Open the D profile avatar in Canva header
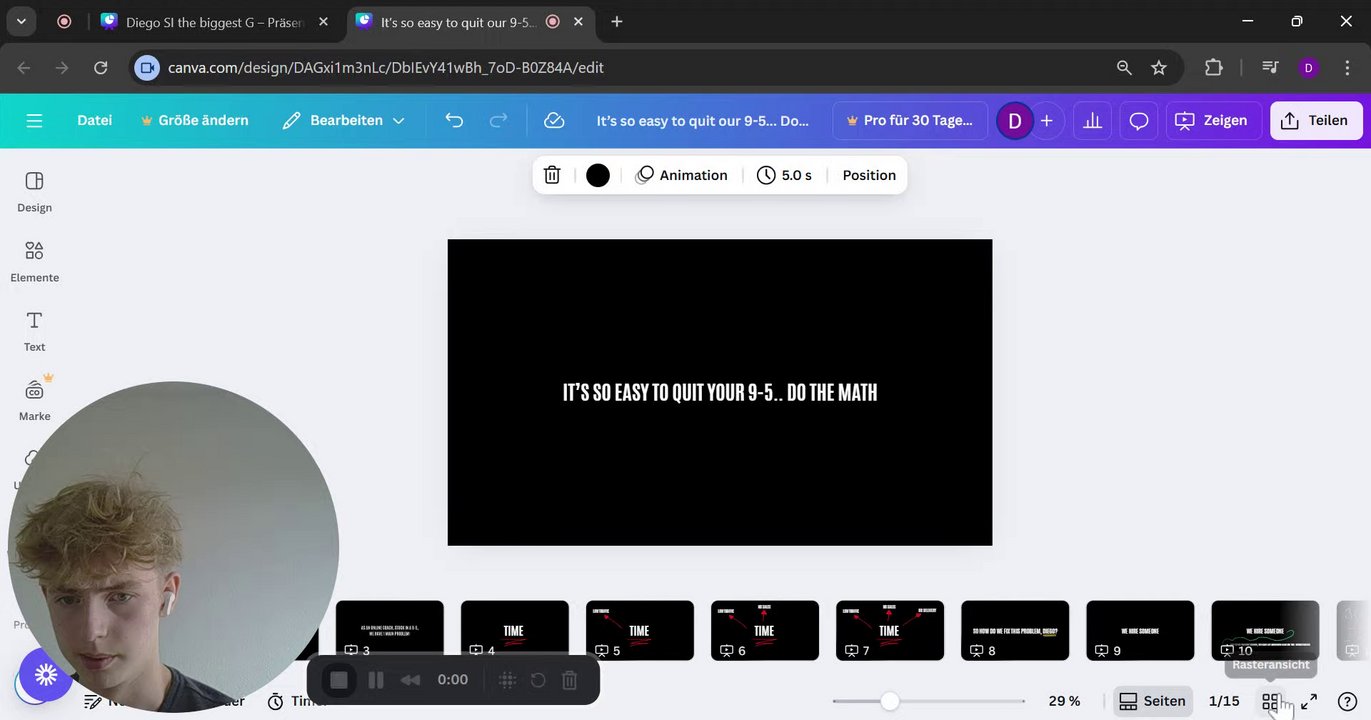Viewport: 1371px width, 720px height. (x=1014, y=121)
